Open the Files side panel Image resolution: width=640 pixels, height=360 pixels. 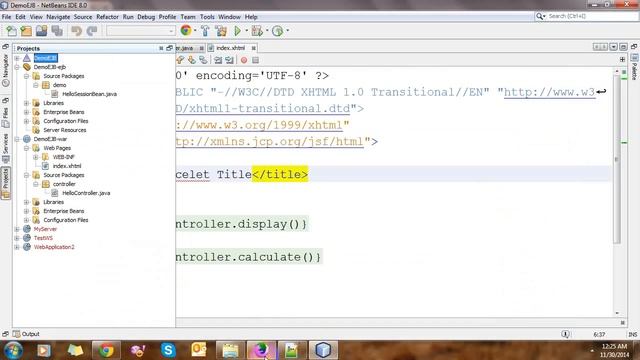click(5, 118)
